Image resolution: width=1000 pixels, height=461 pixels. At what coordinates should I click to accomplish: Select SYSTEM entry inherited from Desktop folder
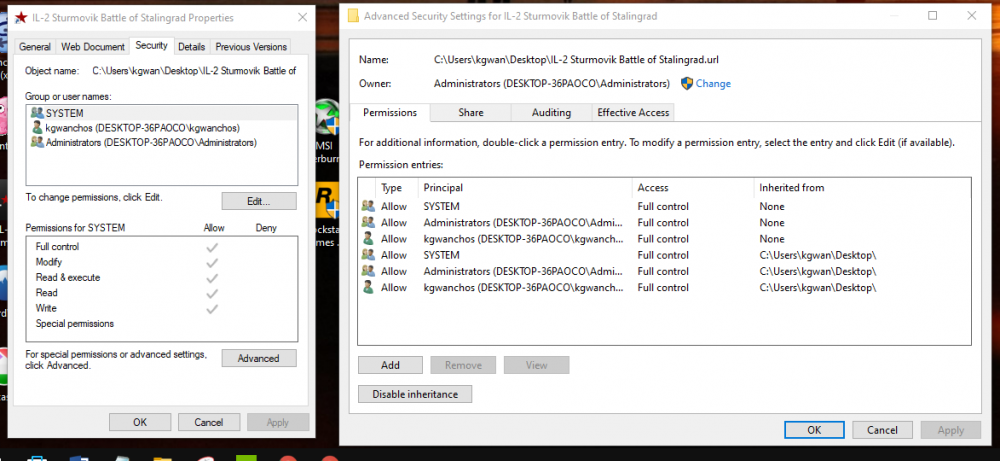tap(664, 255)
